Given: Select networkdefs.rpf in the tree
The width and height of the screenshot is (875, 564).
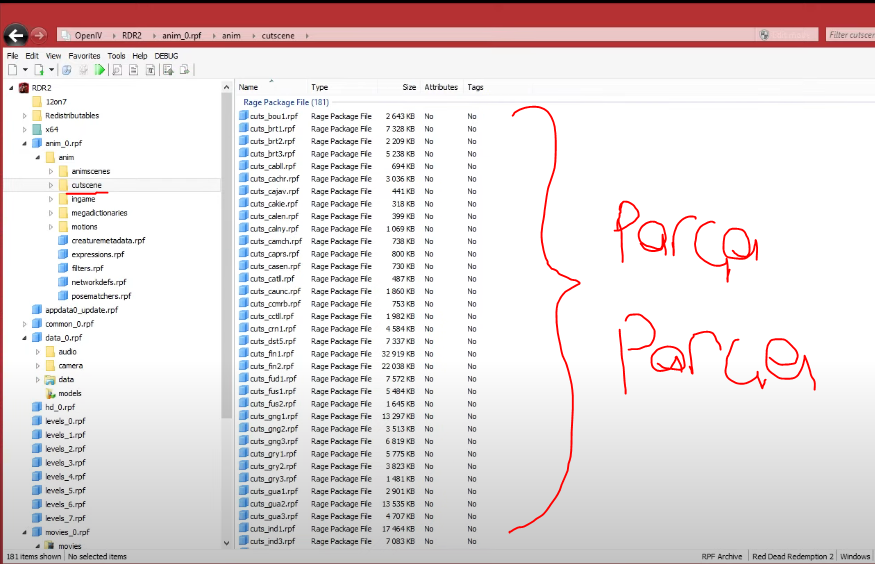Looking at the screenshot, I should click(99, 282).
